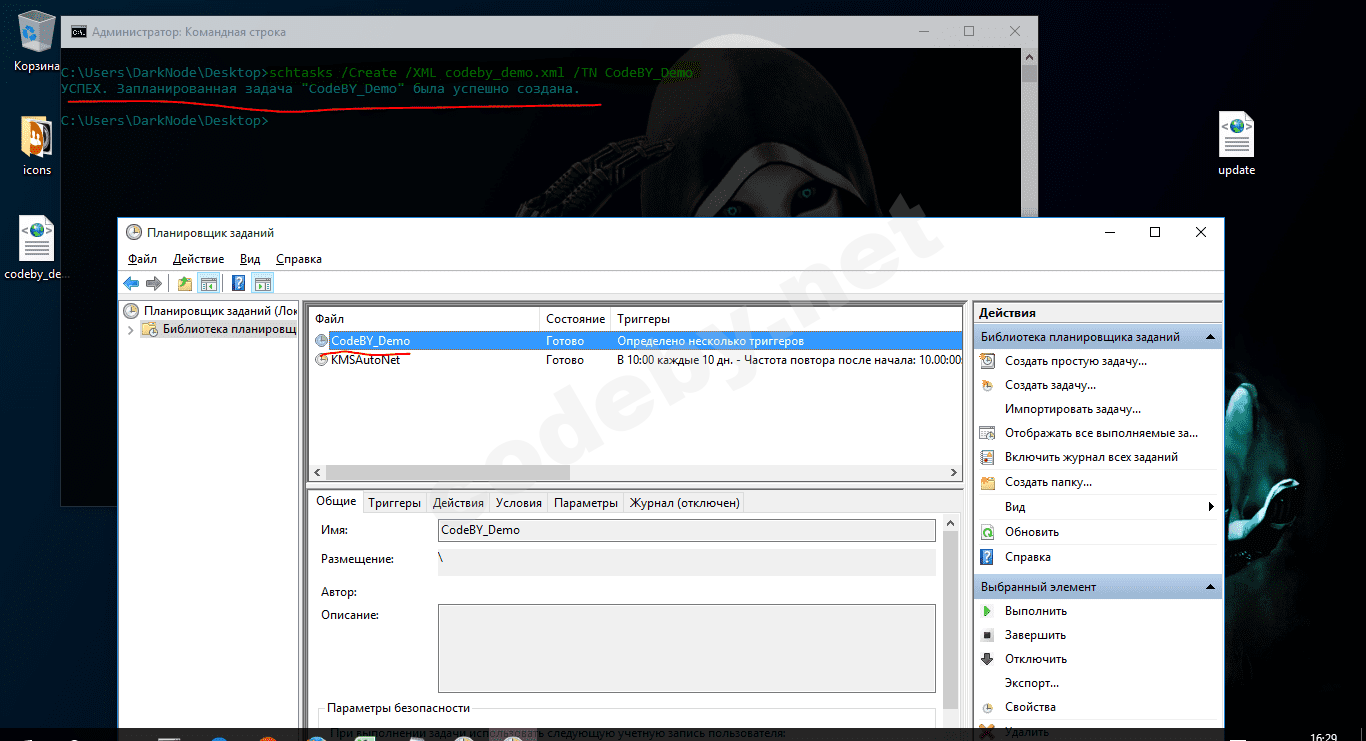
Task: Click the Включить журнал всех заданий link
Action: click(x=1091, y=457)
